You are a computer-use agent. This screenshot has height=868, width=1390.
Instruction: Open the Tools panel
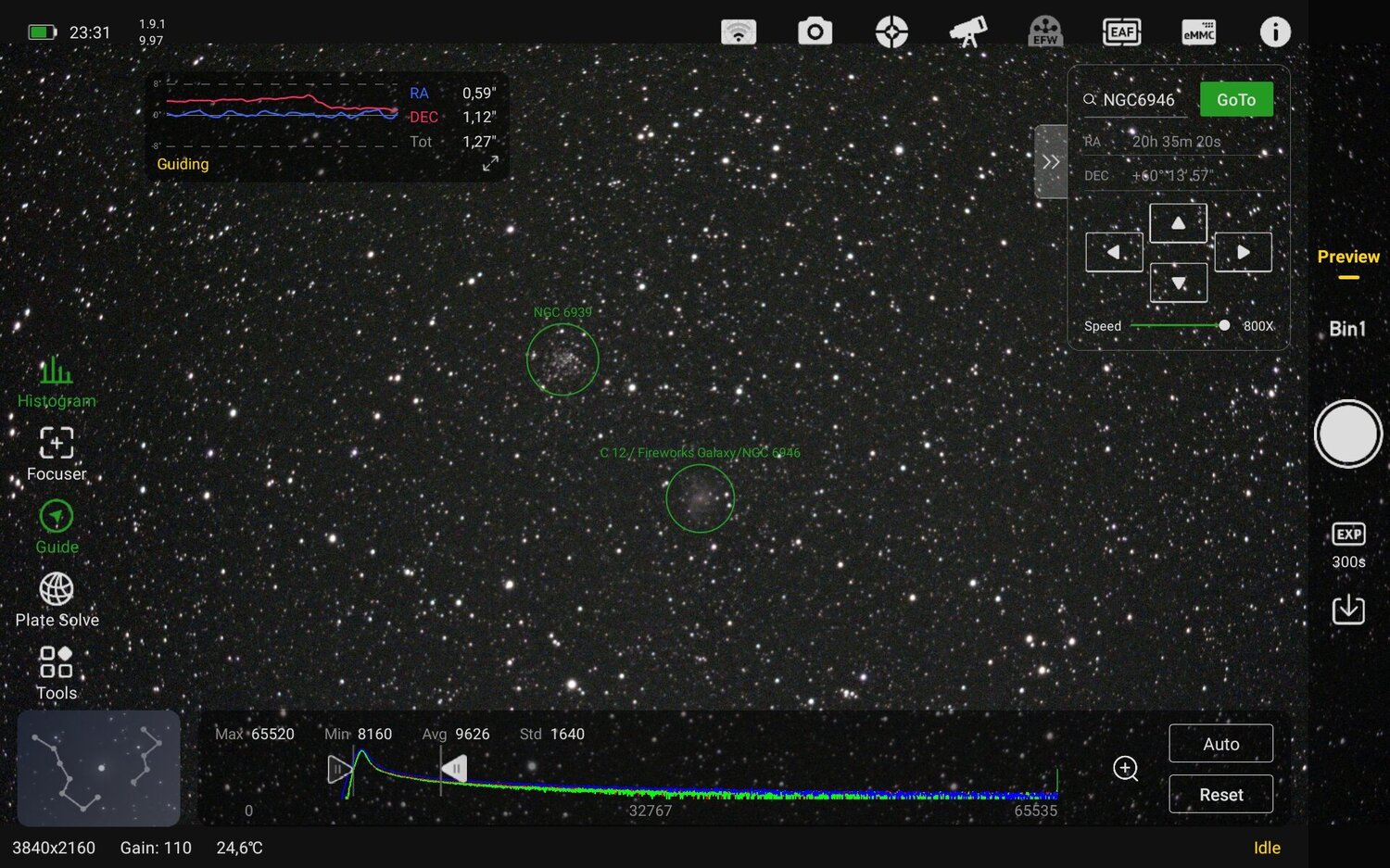pos(56,673)
